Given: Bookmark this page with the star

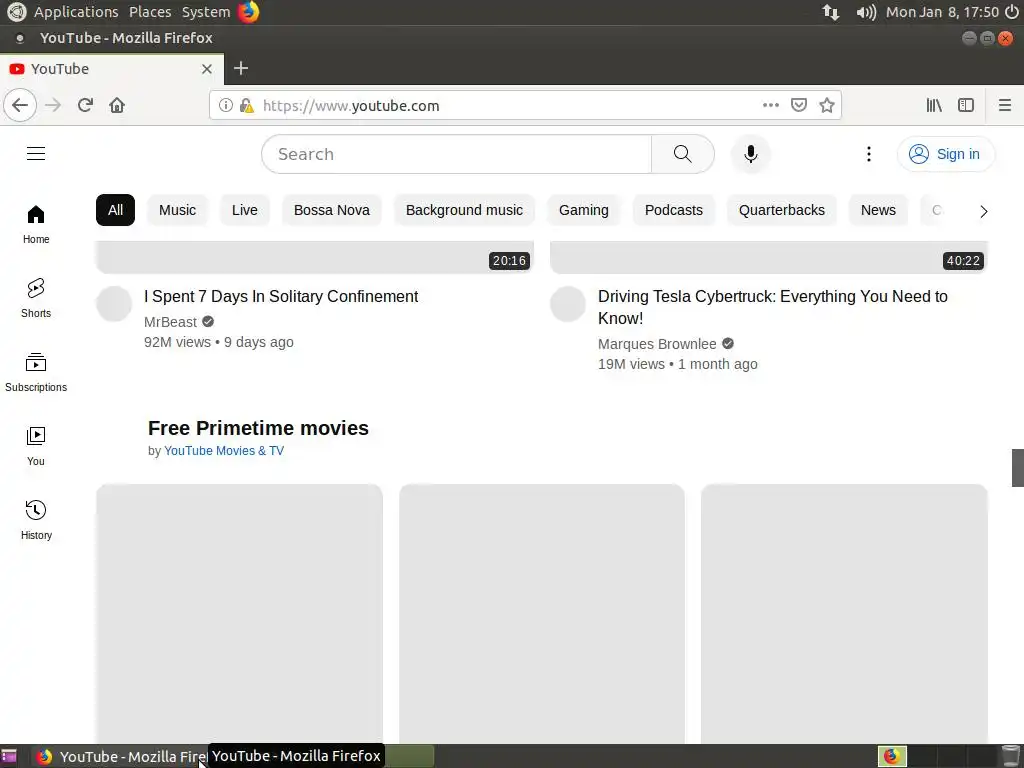Looking at the screenshot, I should click(827, 105).
